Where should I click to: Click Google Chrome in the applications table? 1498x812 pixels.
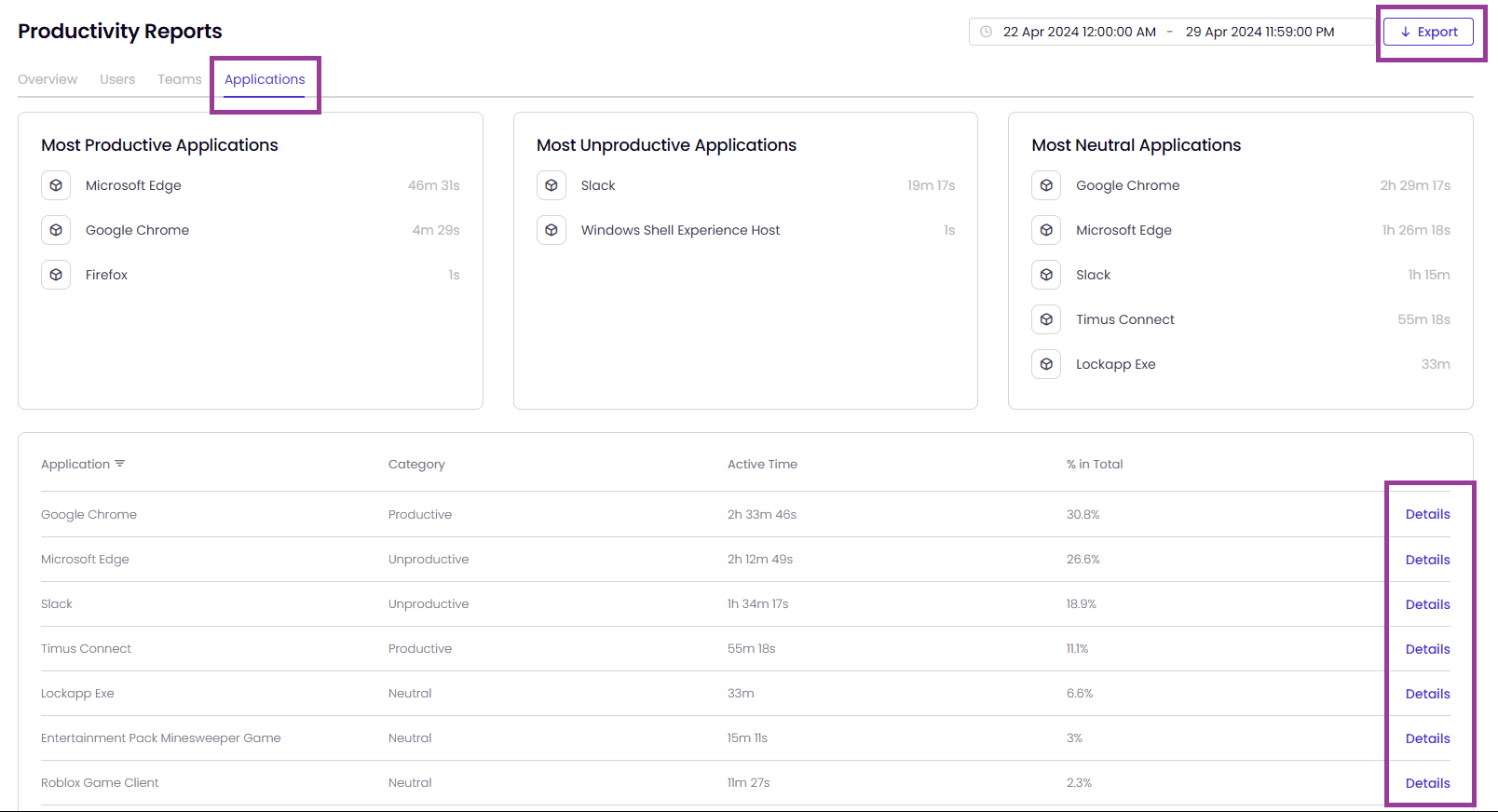[89, 514]
